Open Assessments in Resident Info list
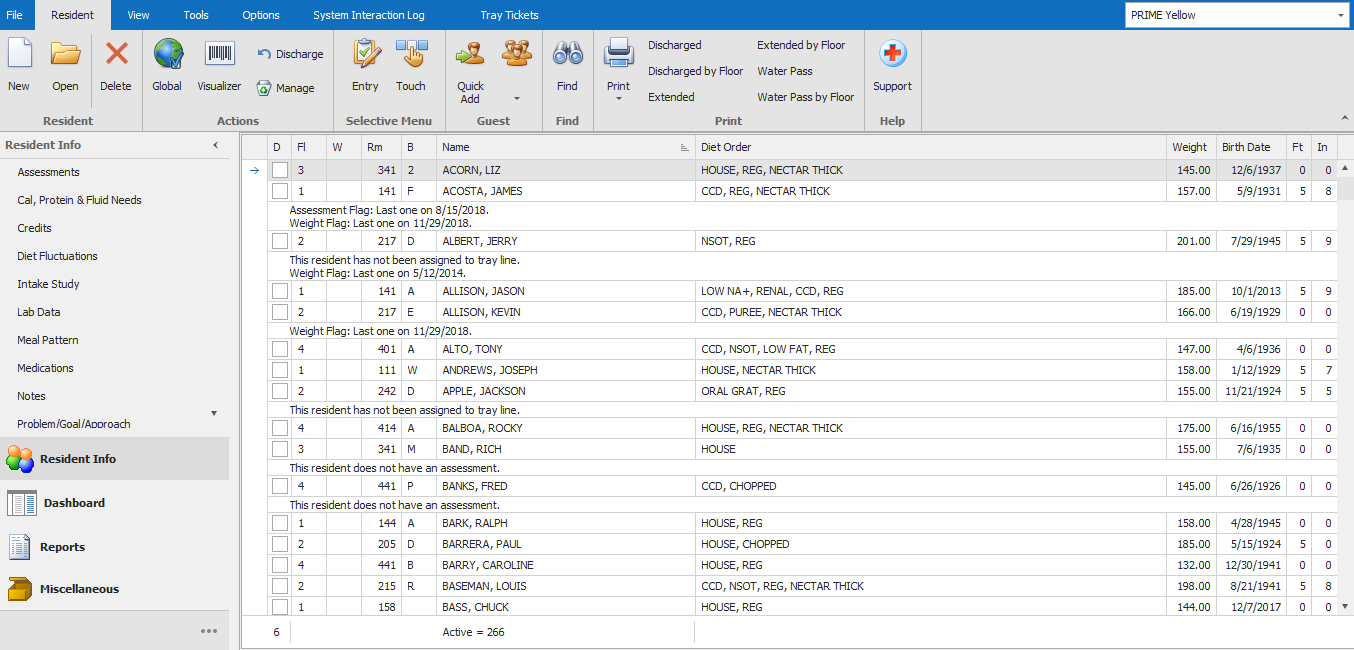Screen dimensions: 1354x650 (49, 172)
